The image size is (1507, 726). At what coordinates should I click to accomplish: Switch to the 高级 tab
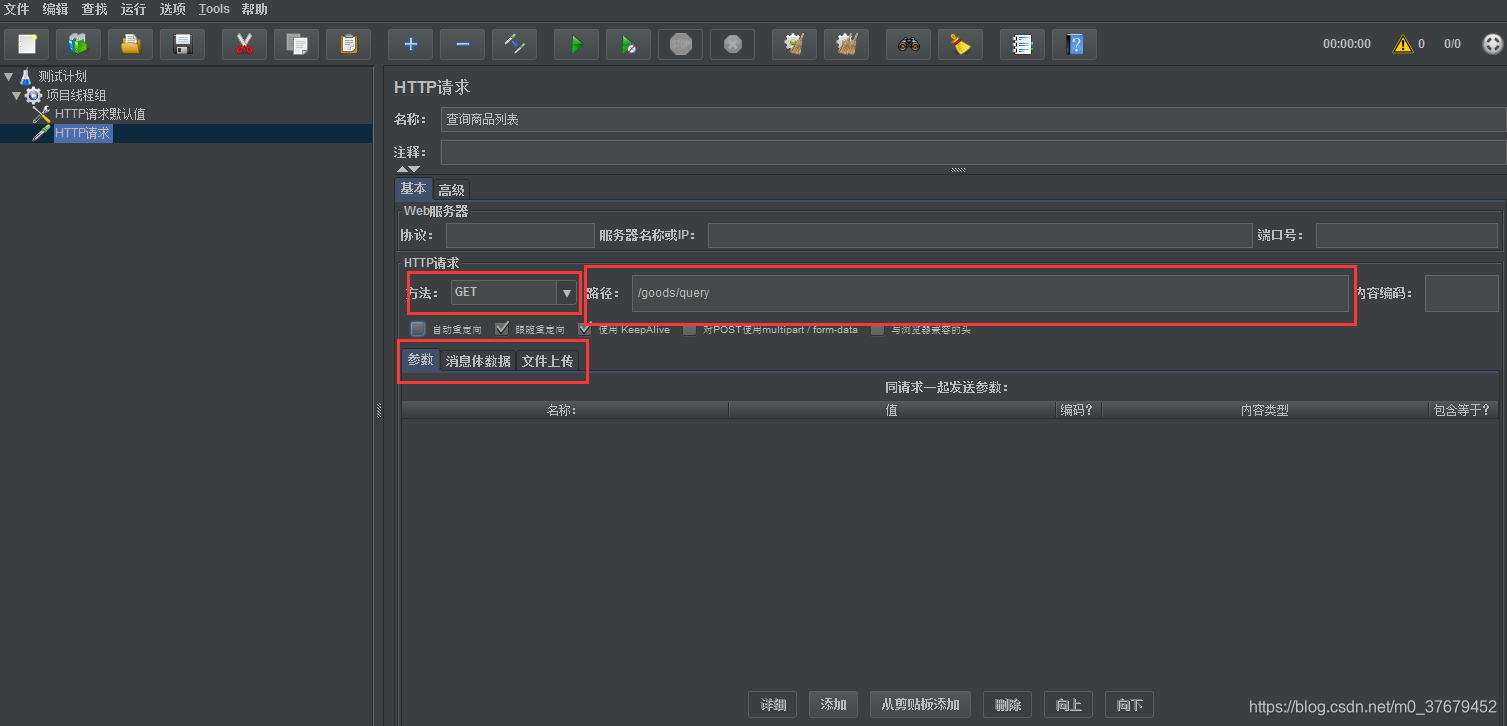451,189
